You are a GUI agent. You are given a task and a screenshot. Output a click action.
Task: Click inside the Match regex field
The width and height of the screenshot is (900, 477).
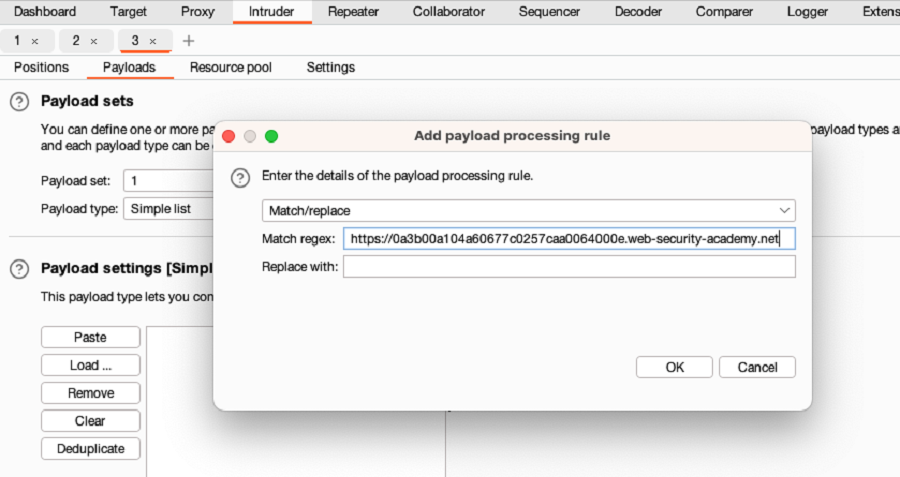tap(569, 239)
